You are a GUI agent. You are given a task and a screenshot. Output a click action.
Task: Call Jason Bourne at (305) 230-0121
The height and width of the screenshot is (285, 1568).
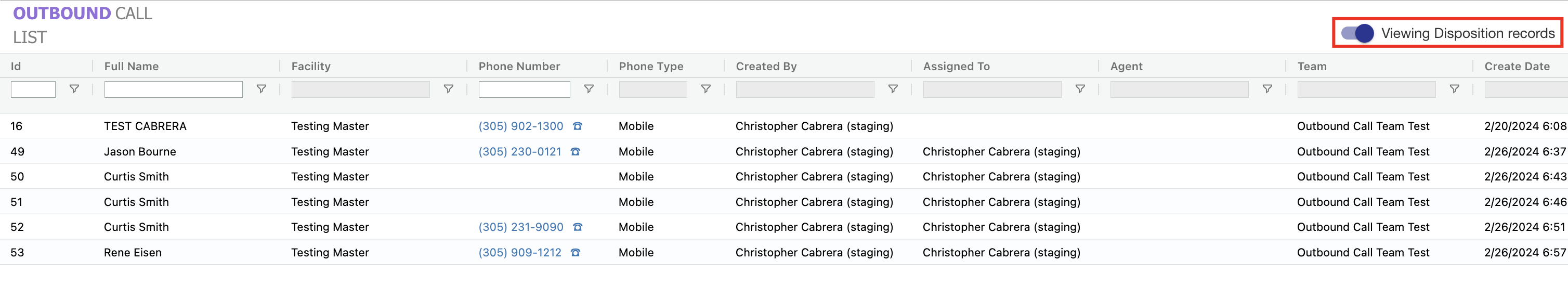click(x=519, y=152)
